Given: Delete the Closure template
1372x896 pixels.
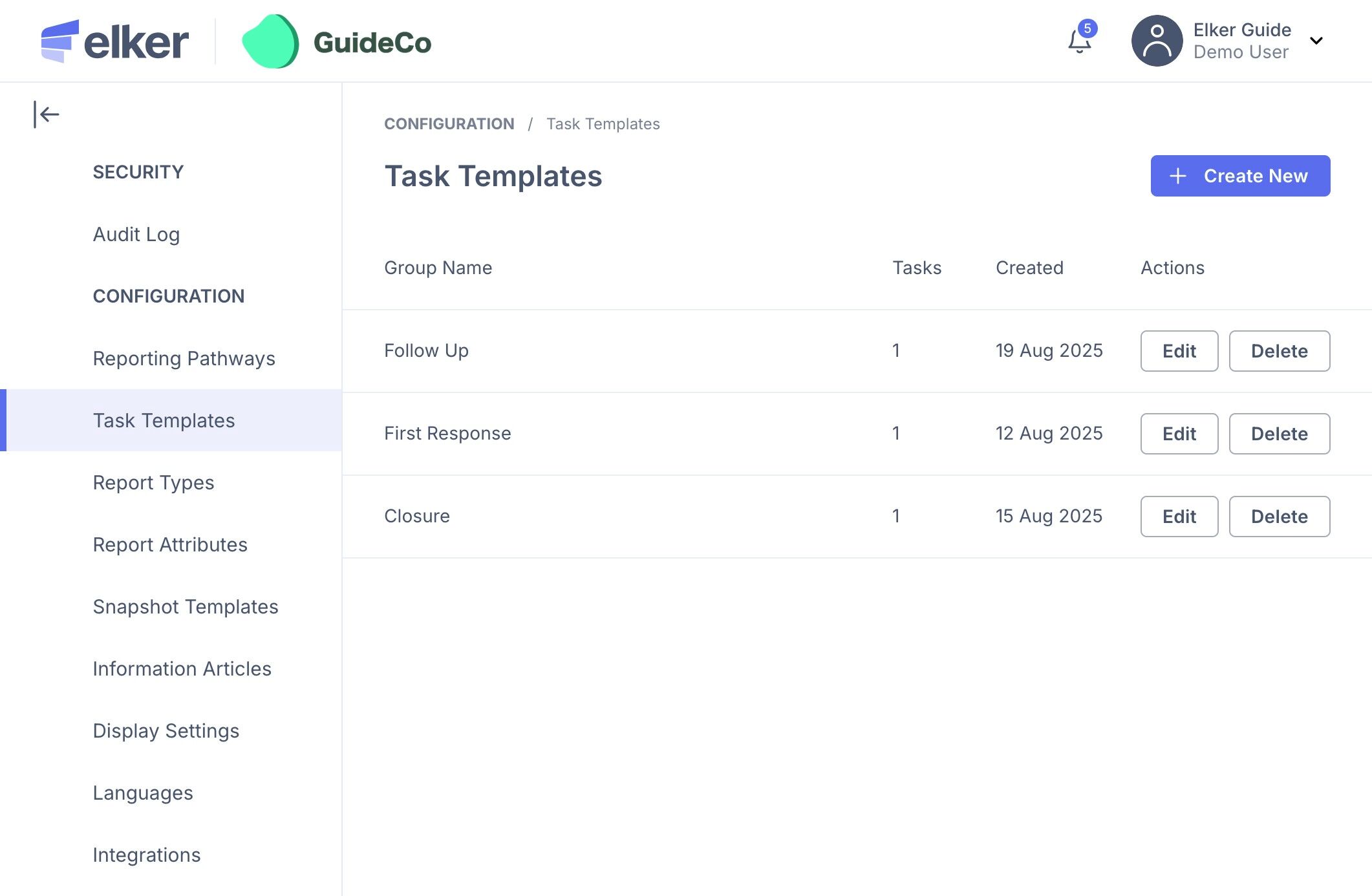Looking at the screenshot, I should 1278,517.
